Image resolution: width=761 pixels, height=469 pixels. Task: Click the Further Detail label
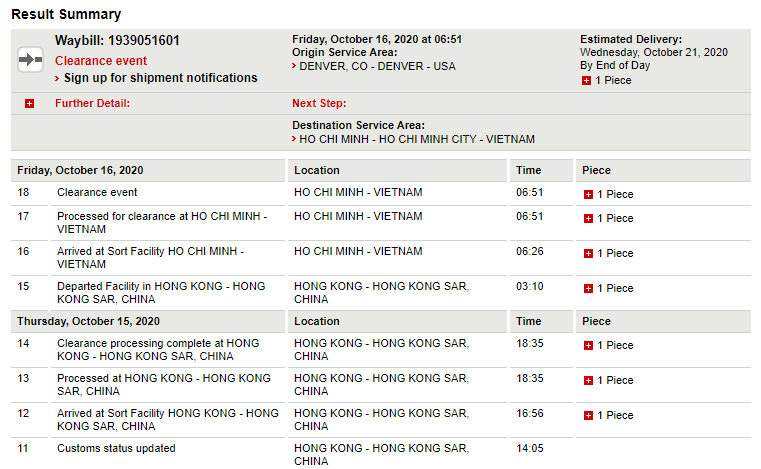pos(92,103)
